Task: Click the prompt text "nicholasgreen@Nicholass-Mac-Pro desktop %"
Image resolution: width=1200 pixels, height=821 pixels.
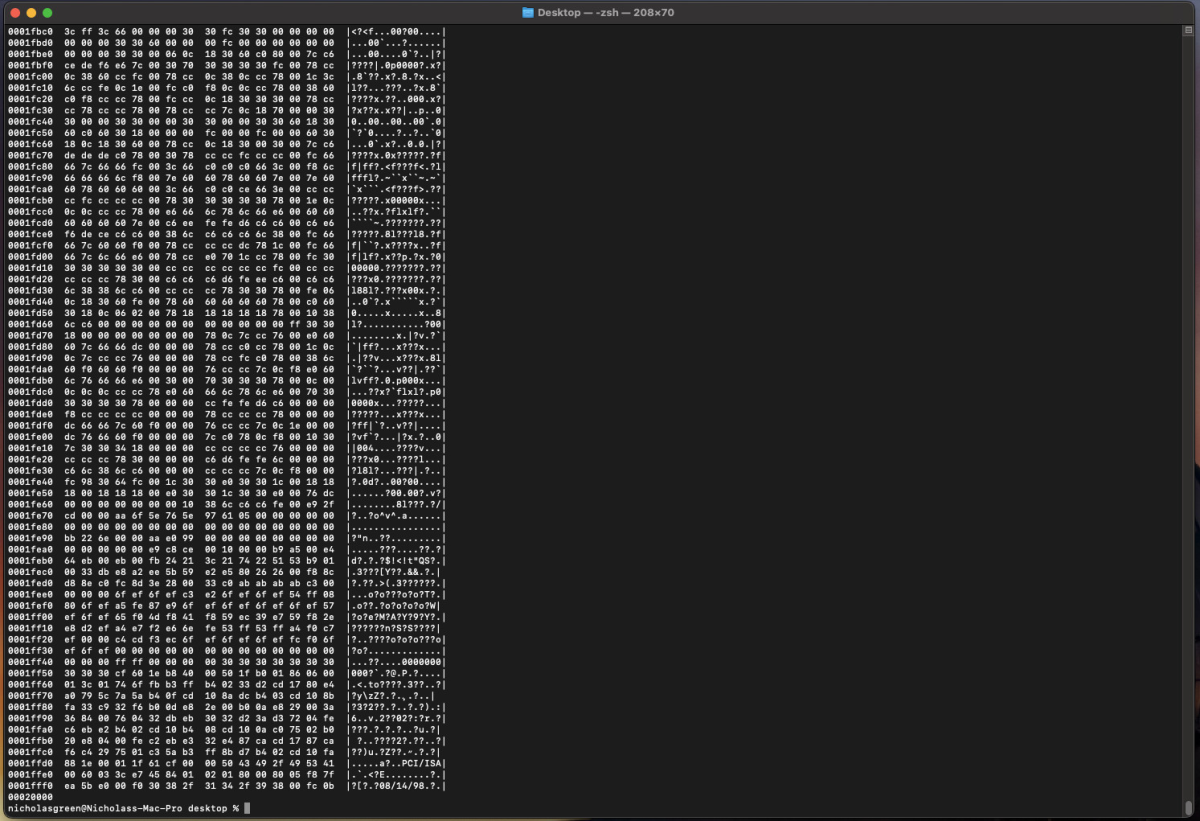Action: 123,807
